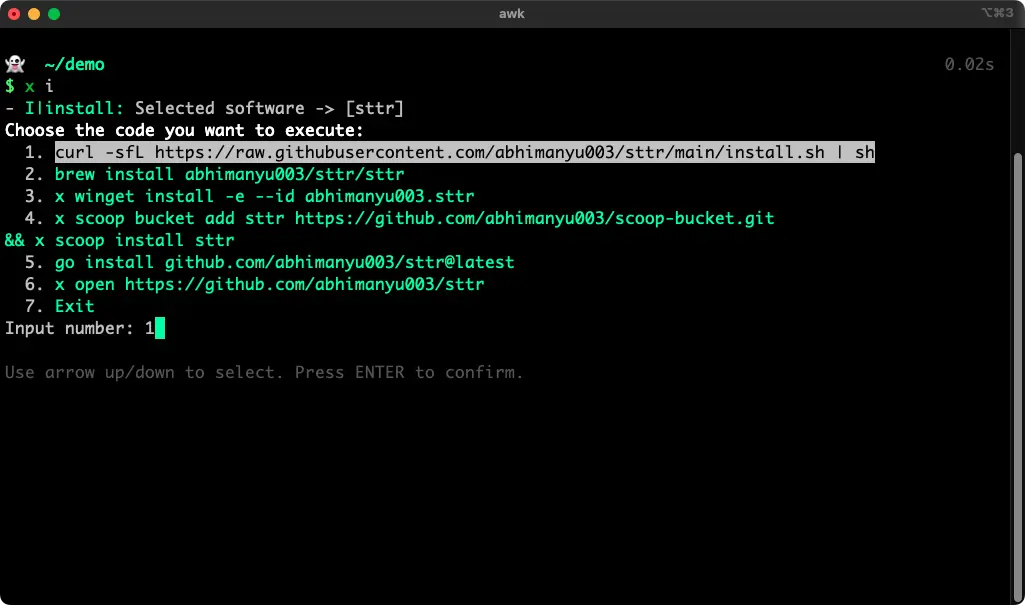Click the red close window button
The width and height of the screenshot is (1025, 605).
14,14
